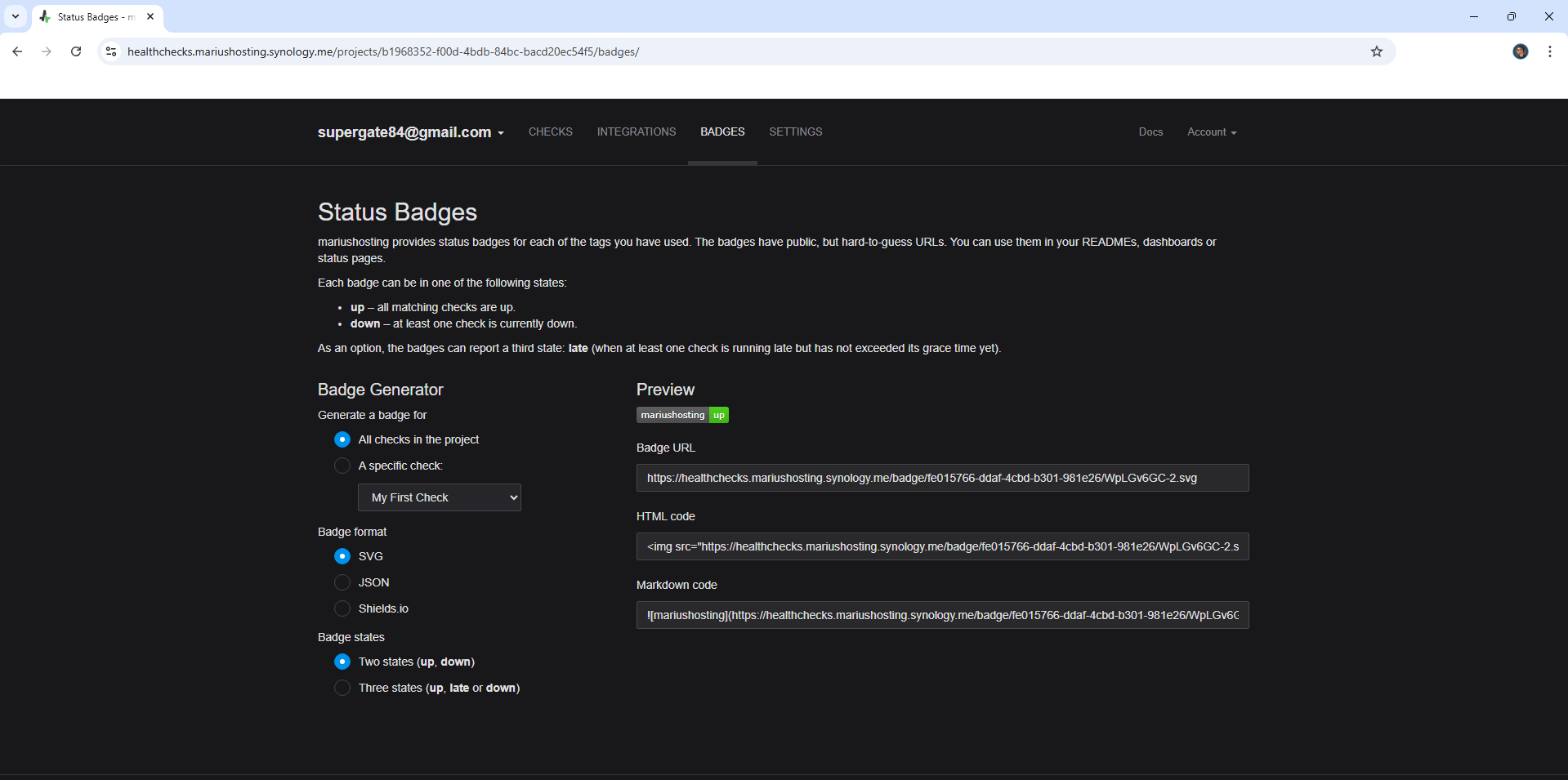Switch to the Checks tab
Screen dimensions: 1568x780
coord(550,132)
